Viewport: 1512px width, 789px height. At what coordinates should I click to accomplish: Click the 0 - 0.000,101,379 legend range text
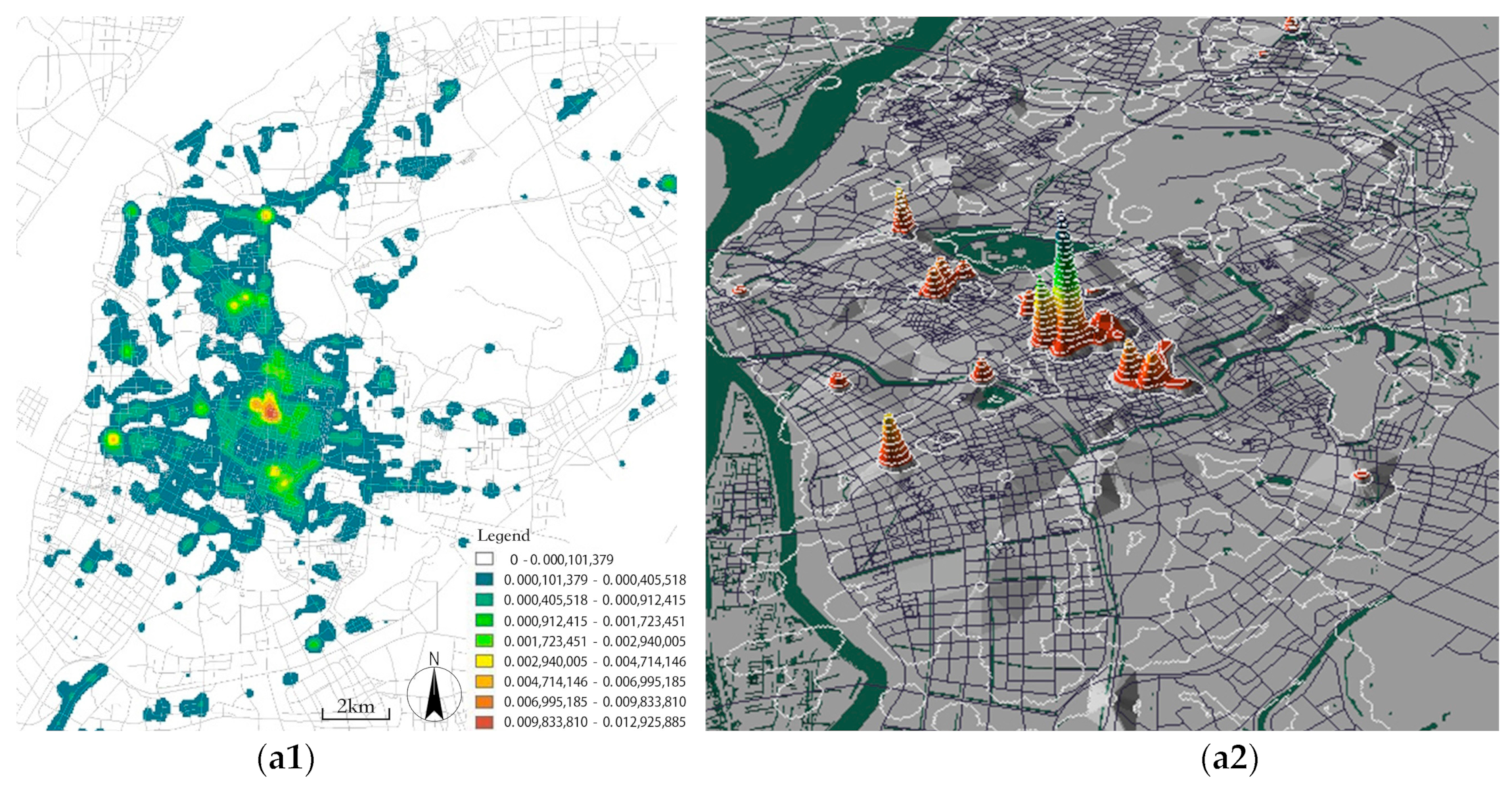click(562, 560)
